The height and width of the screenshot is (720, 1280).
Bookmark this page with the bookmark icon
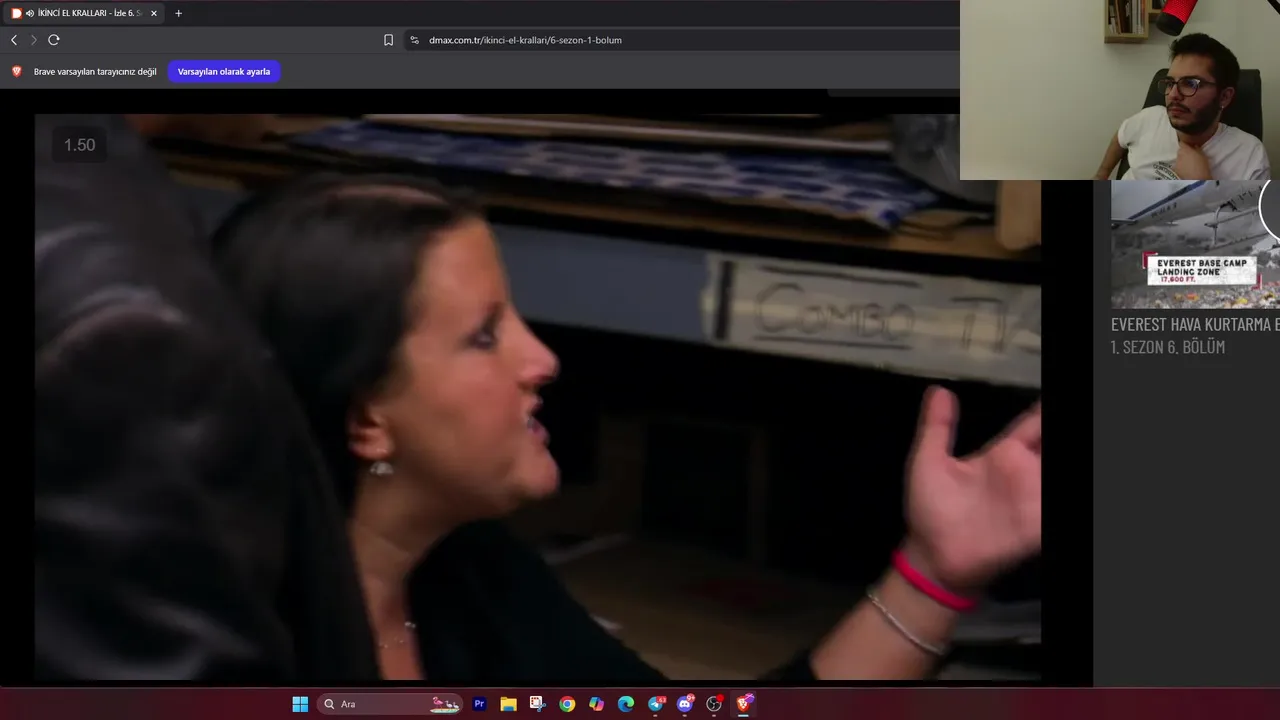point(388,40)
